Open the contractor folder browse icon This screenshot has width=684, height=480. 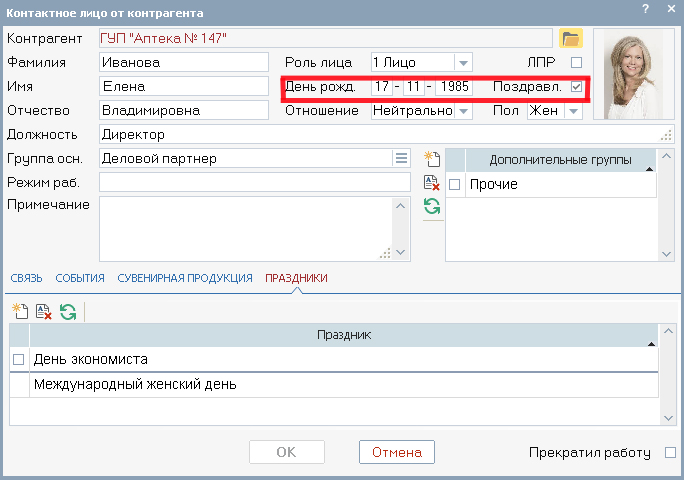(x=570, y=38)
